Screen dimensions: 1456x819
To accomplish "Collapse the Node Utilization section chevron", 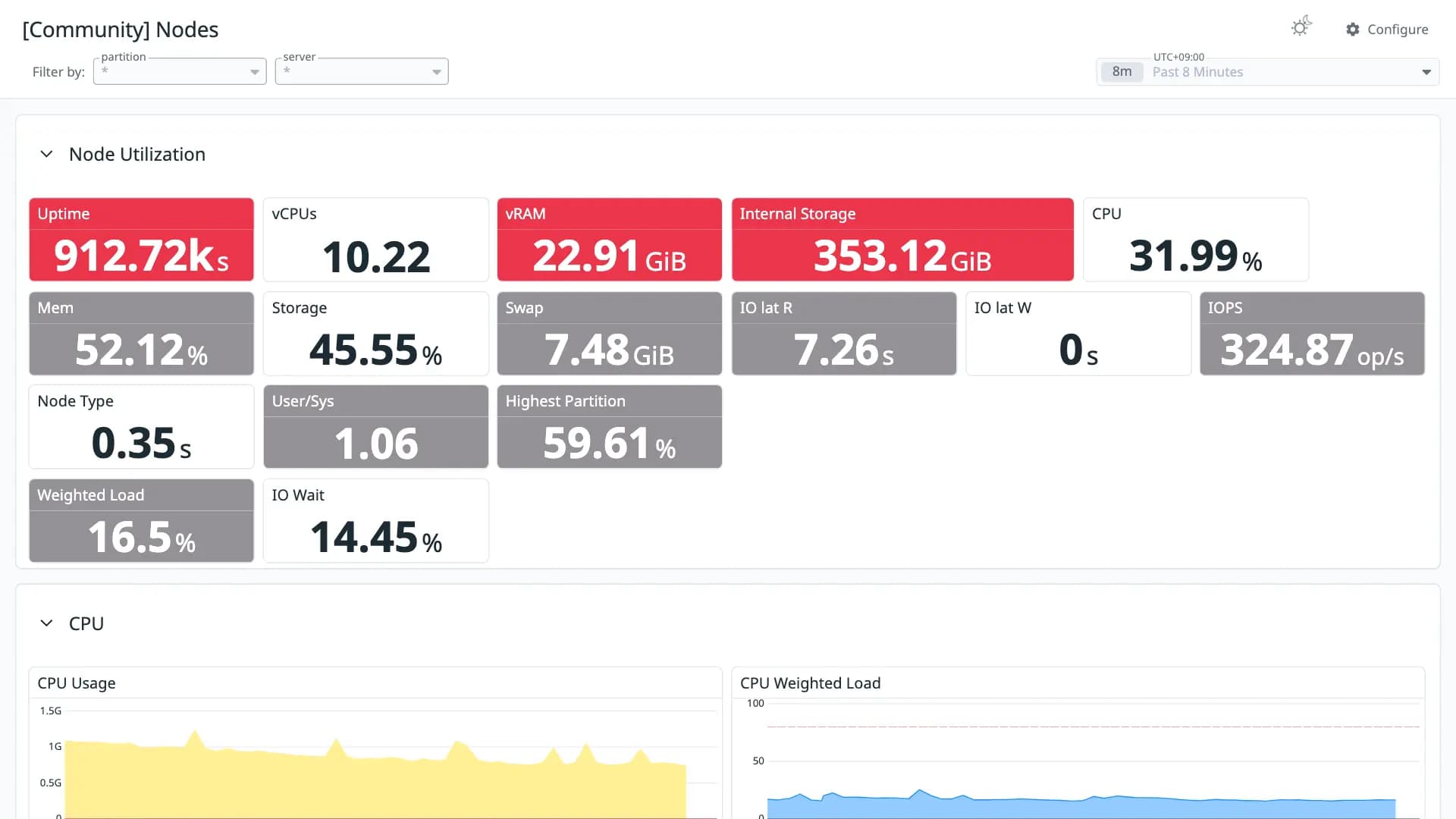I will tap(46, 154).
